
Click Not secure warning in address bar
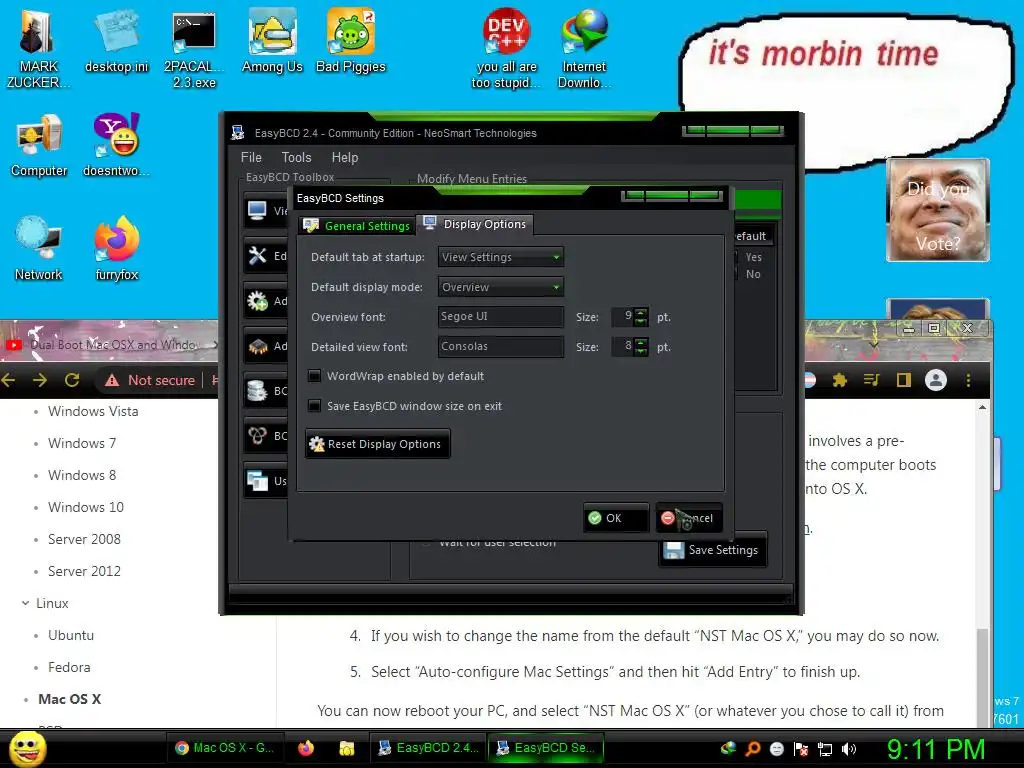point(150,380)
